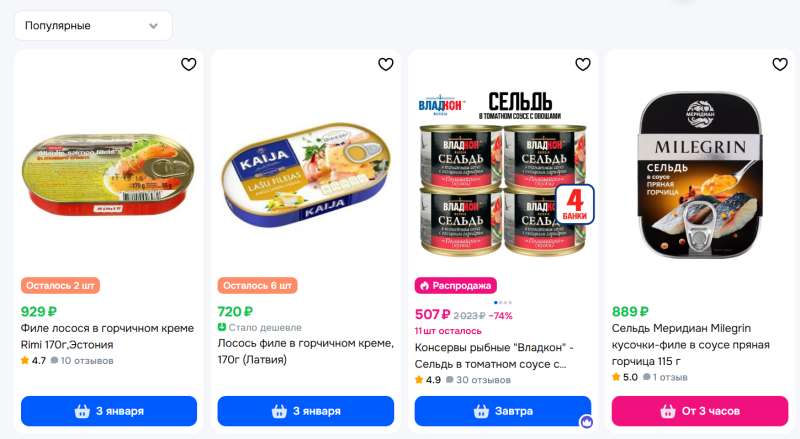Click the 1 отзыв review link
This screenshot has height=439, width=800.
pos(665,377)
